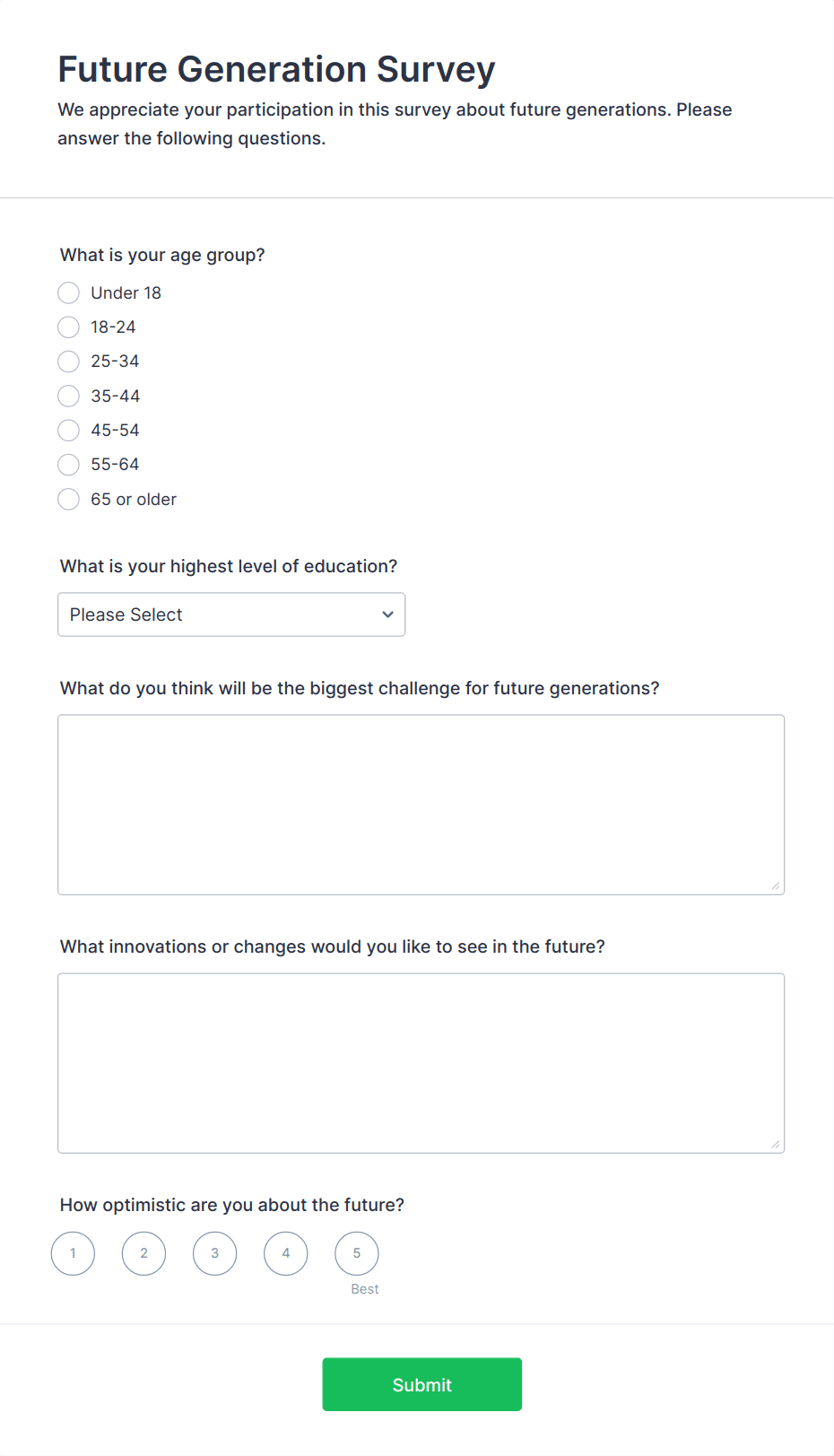Choose optimism rating 3

tap(214, 1253)
